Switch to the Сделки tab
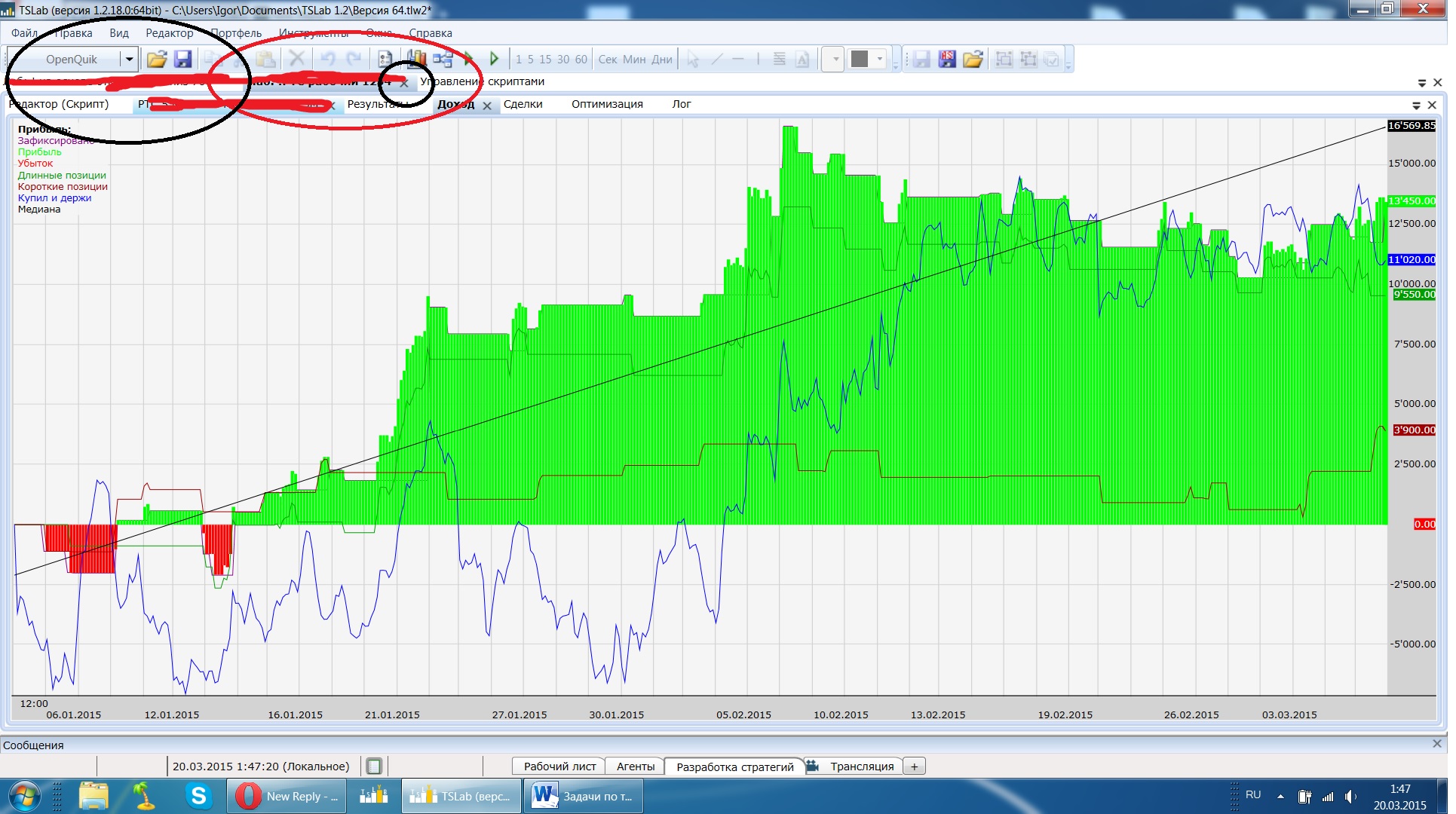The height and width of the screenshot is (814, 1456). pyautogui.click(x=523, y=104)
